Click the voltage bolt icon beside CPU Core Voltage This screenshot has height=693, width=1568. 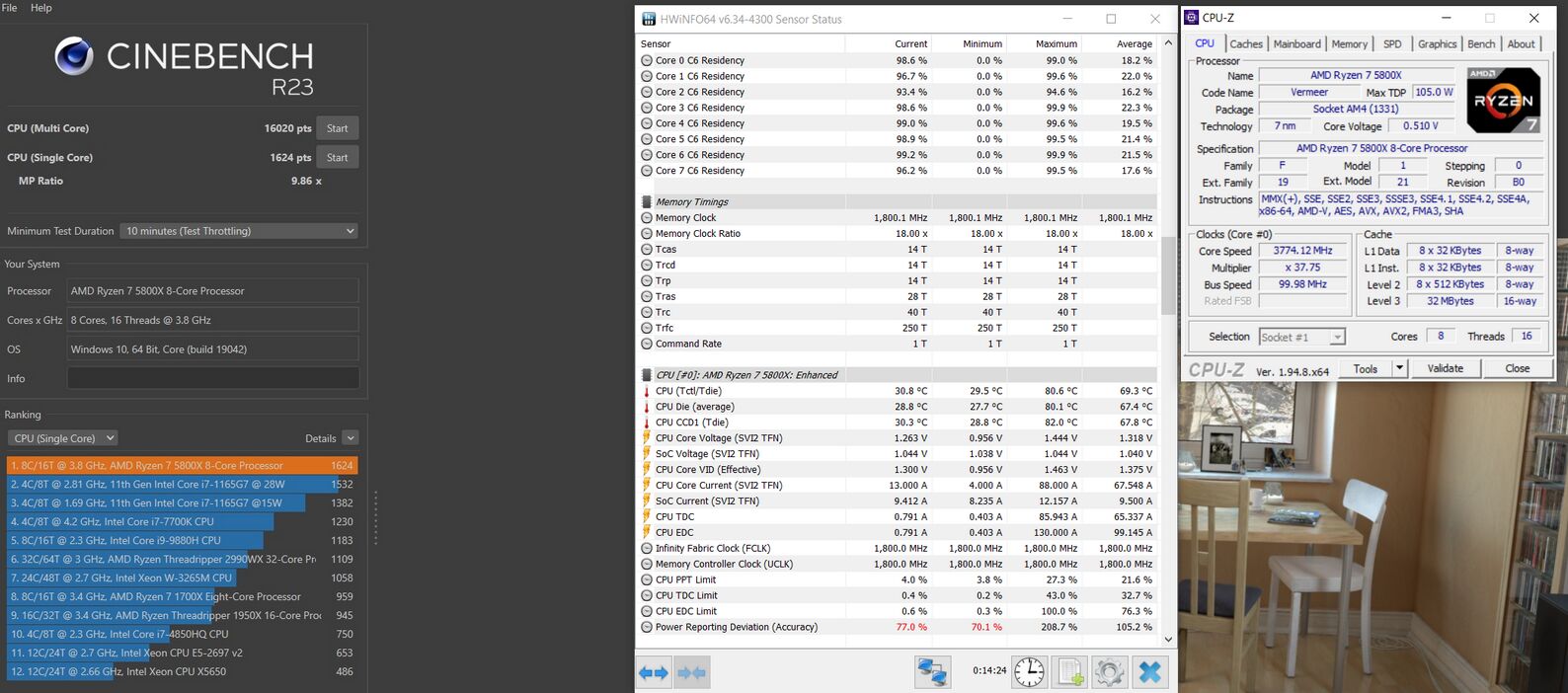[647, 438]
